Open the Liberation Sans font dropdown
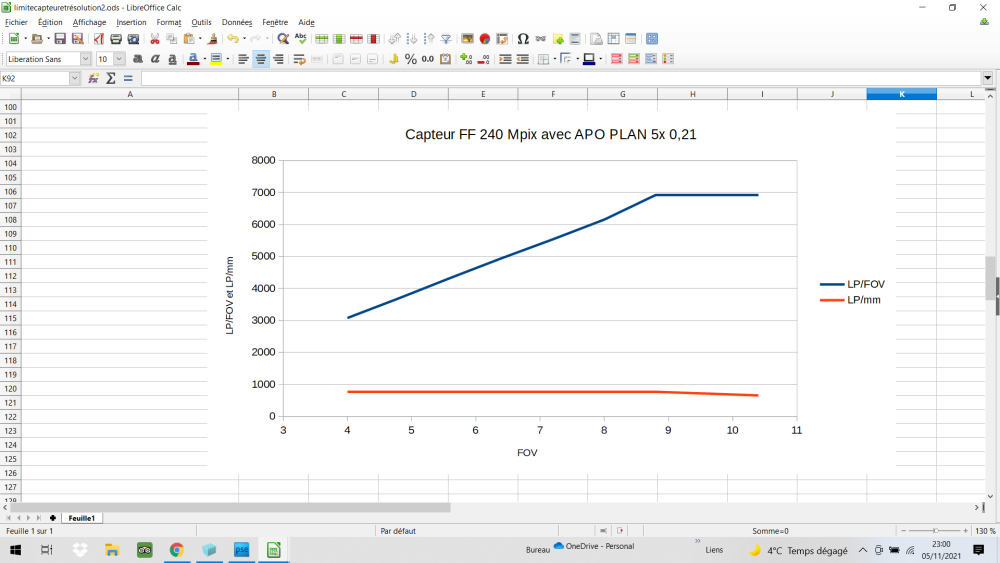Screen dimensions: 1000x563 tap(85, 59)
